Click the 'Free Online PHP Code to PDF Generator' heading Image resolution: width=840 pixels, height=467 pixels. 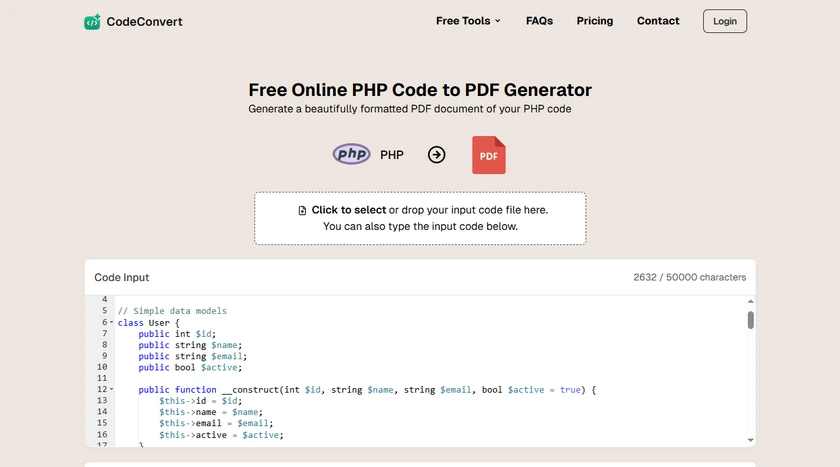(420, 90)
